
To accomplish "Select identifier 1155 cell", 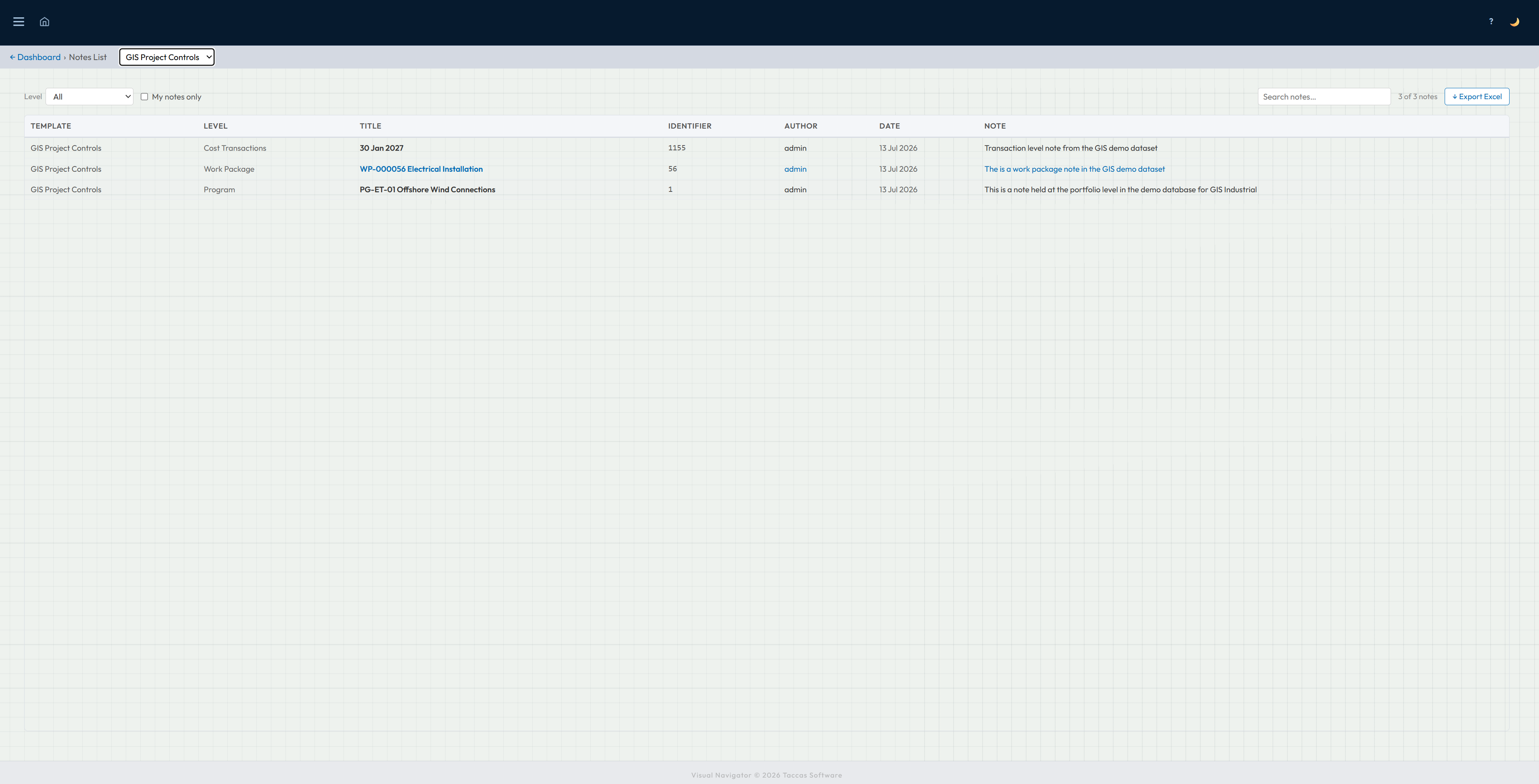I will pyautogui.click(x=676, y=148).
